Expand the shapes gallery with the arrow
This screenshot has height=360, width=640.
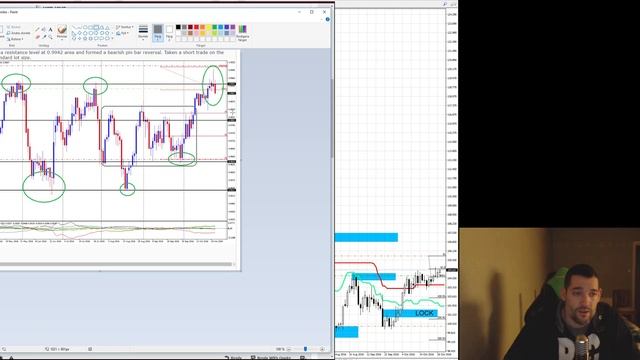113,38
